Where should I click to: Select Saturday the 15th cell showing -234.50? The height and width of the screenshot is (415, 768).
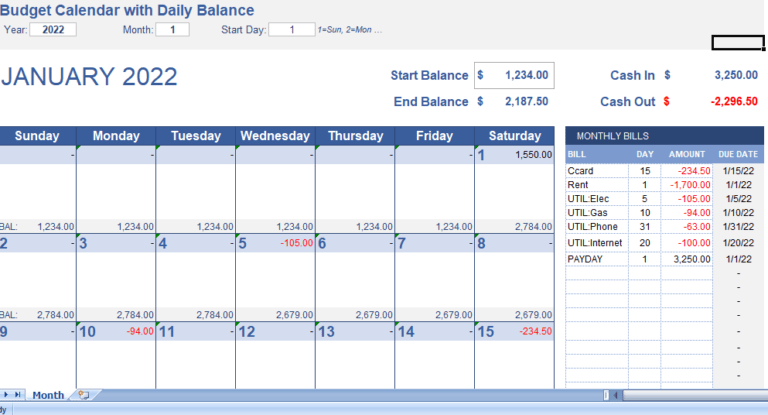tap(514, 332)
